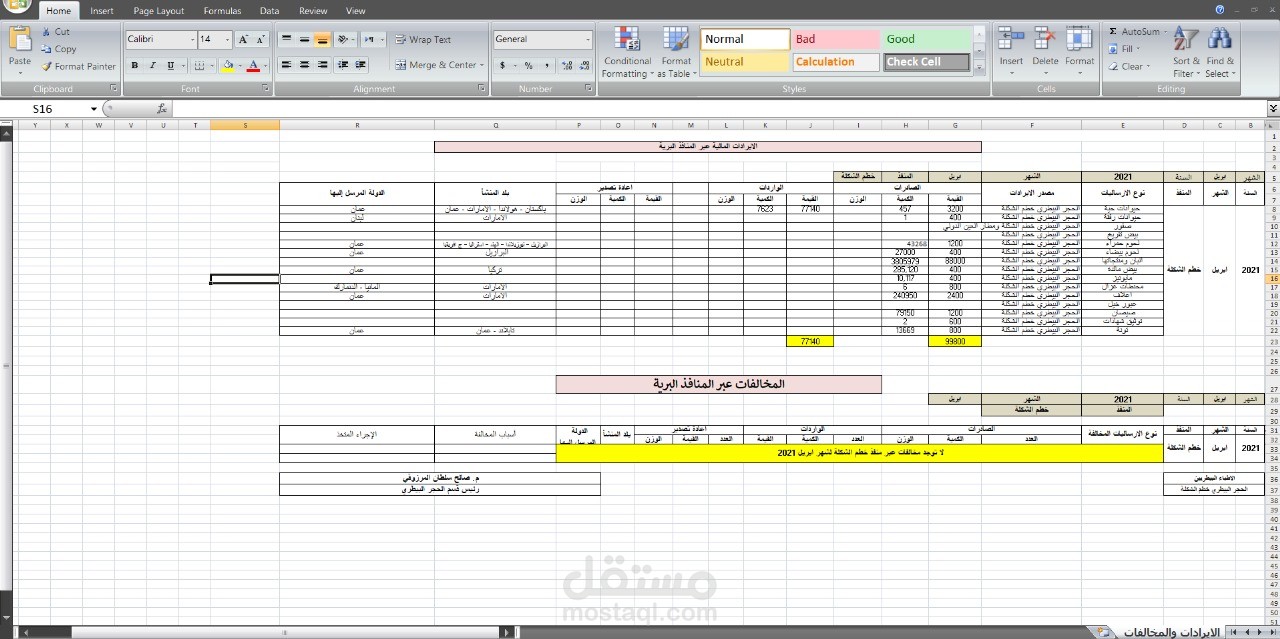Open Format as Table gallery
Image resolution: width=1280 pixels, height=639 pixels.
pyautogui.click(x=676, y=53)
